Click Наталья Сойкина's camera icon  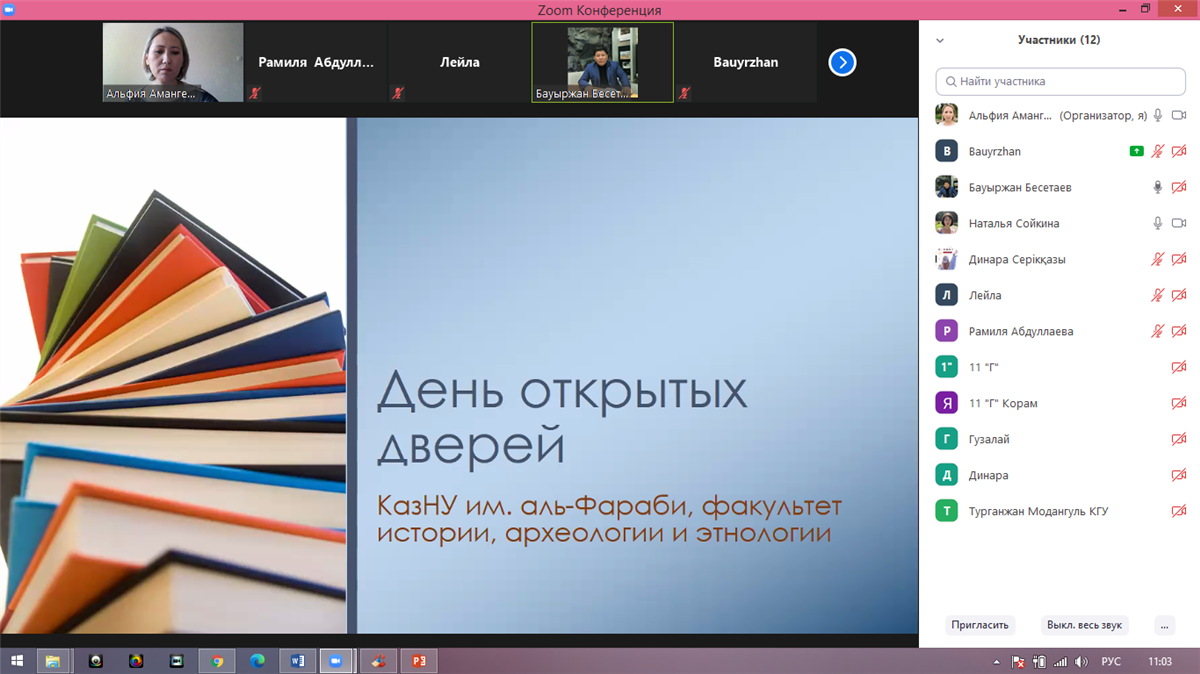(1179, 224)
